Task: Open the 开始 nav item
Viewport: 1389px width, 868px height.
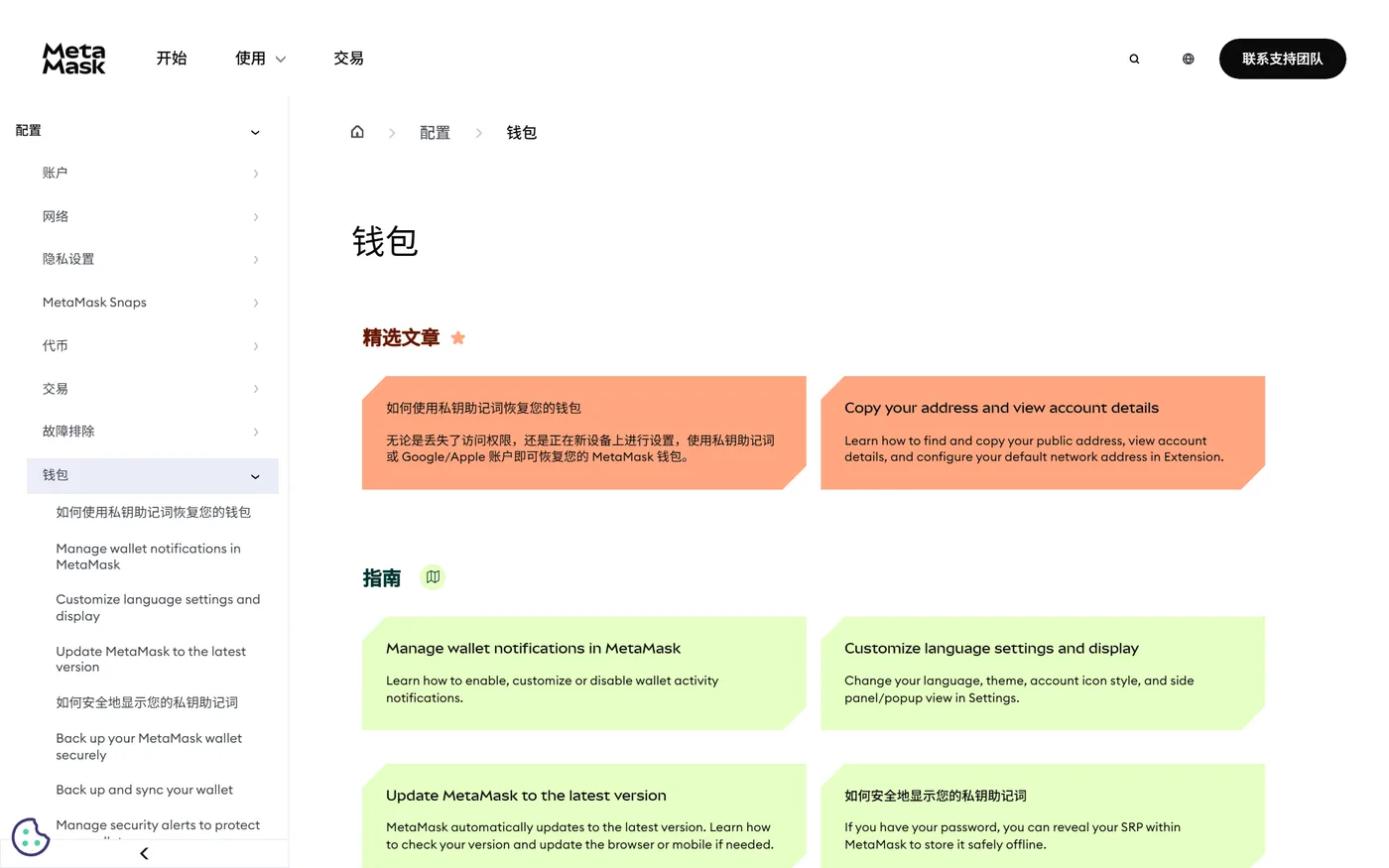Action: (171, 59)
